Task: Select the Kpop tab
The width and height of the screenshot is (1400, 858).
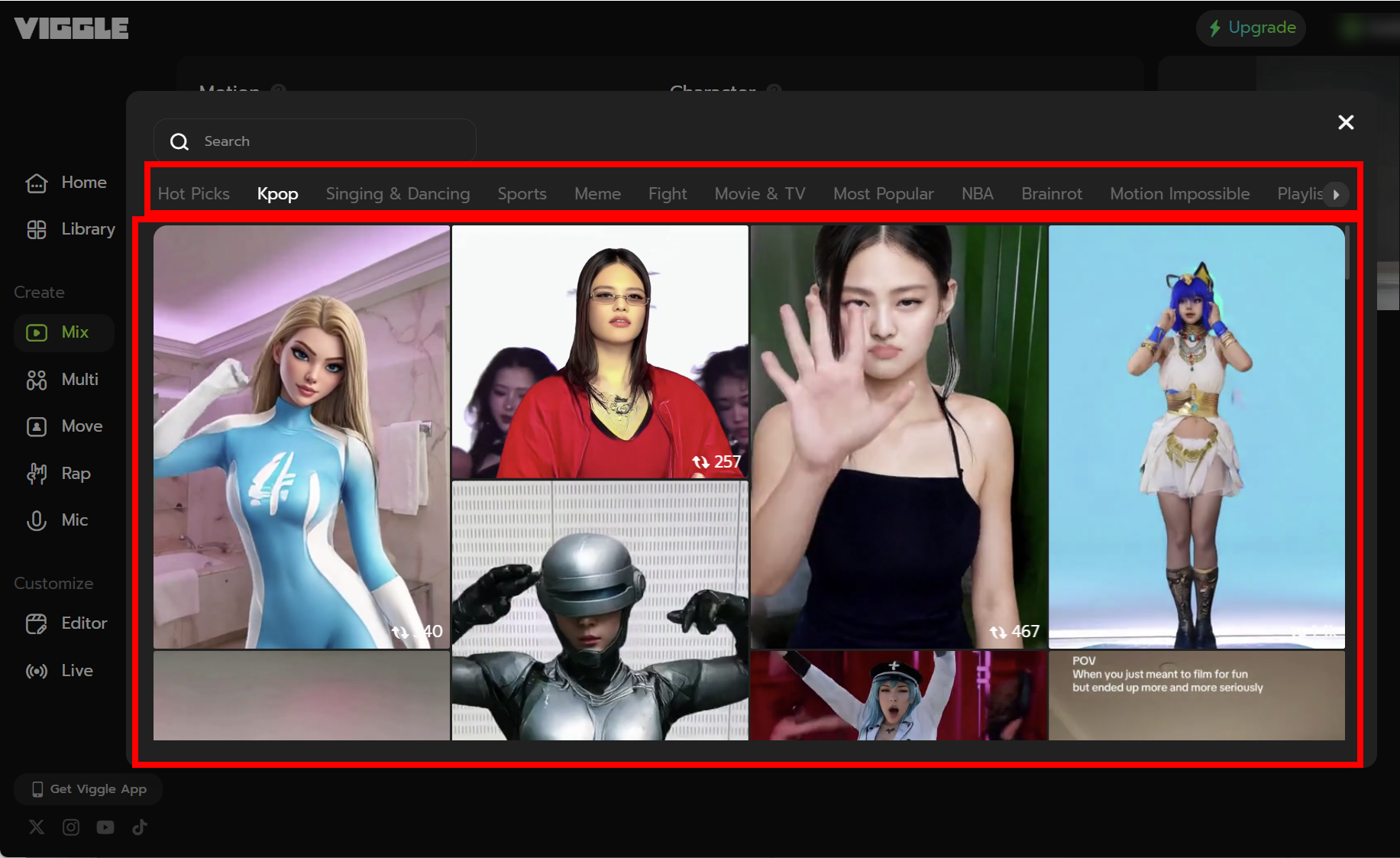Action: (x=277, y=194)
